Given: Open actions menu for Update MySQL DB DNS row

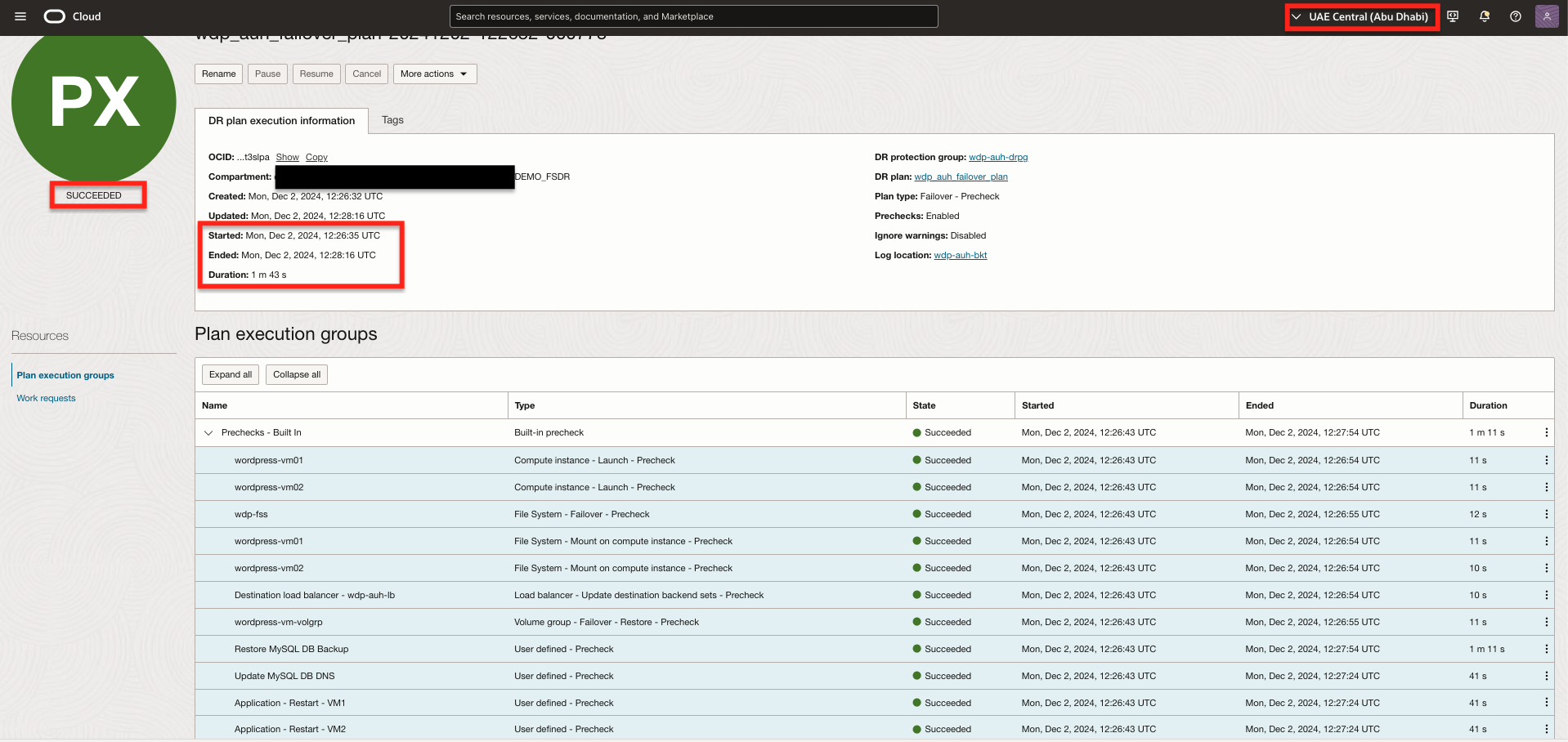Looking at the screenshot, I should pos(1546,677).
